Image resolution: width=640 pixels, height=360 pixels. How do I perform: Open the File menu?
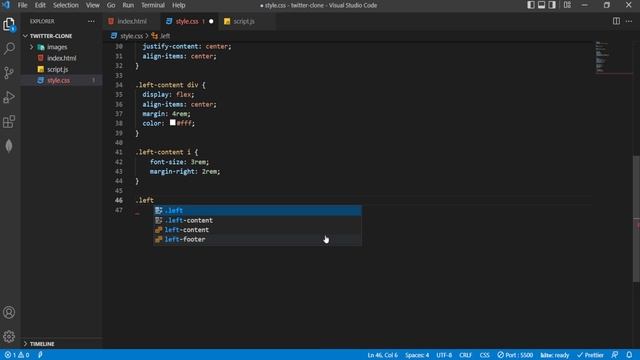coord(22,5)
